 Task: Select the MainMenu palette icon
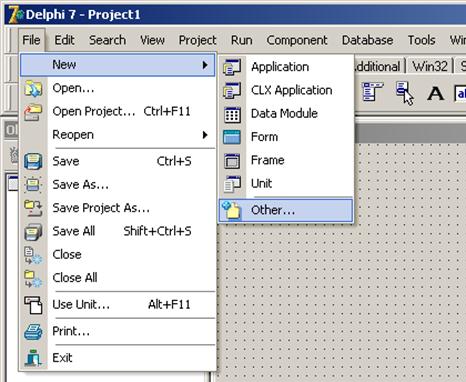point(372,92)
